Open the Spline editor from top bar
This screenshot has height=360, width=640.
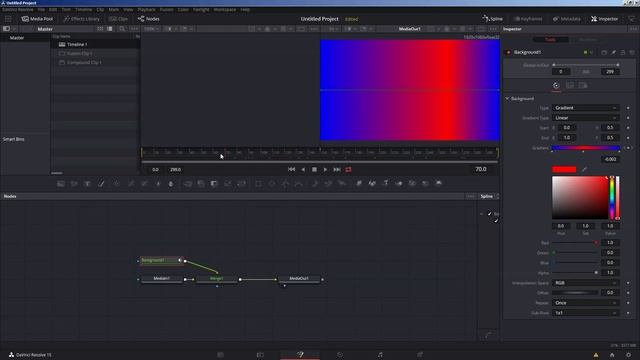pyautogui.click(x=493, y=19)
